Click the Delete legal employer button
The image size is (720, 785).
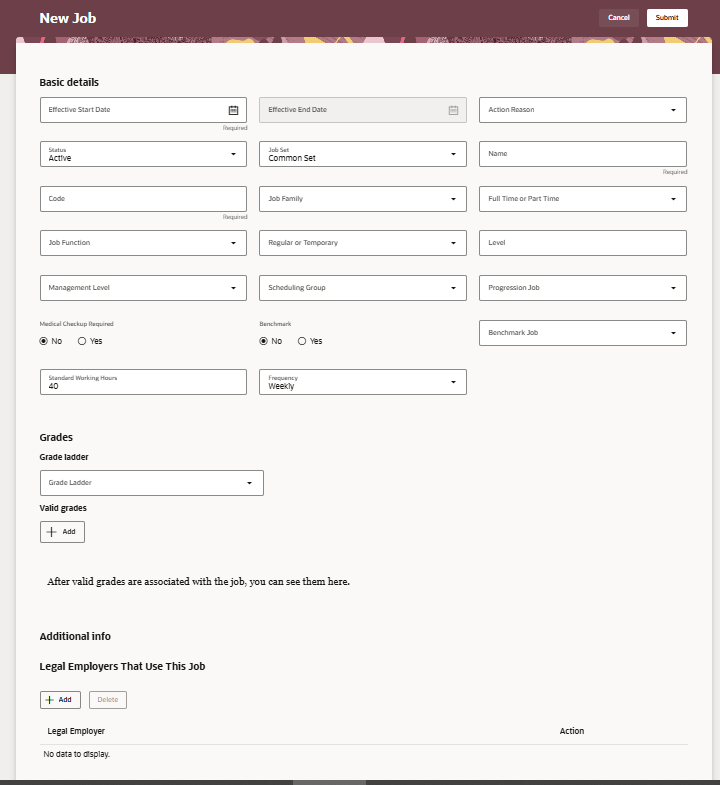[x=108, y=700]
